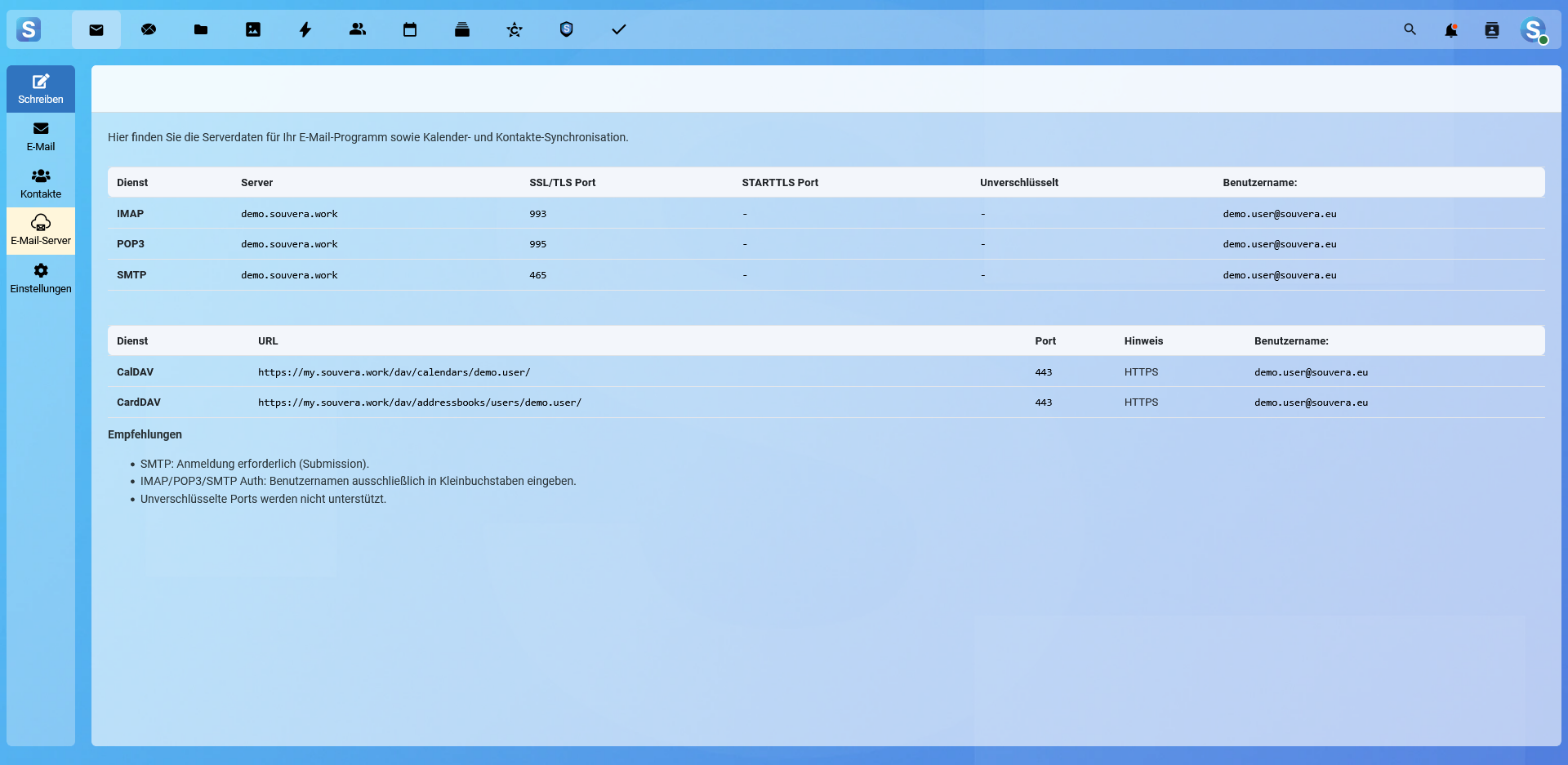
Task: Click the search magnifier icon
Action: pyautogui.click(x=1410, y=30)
